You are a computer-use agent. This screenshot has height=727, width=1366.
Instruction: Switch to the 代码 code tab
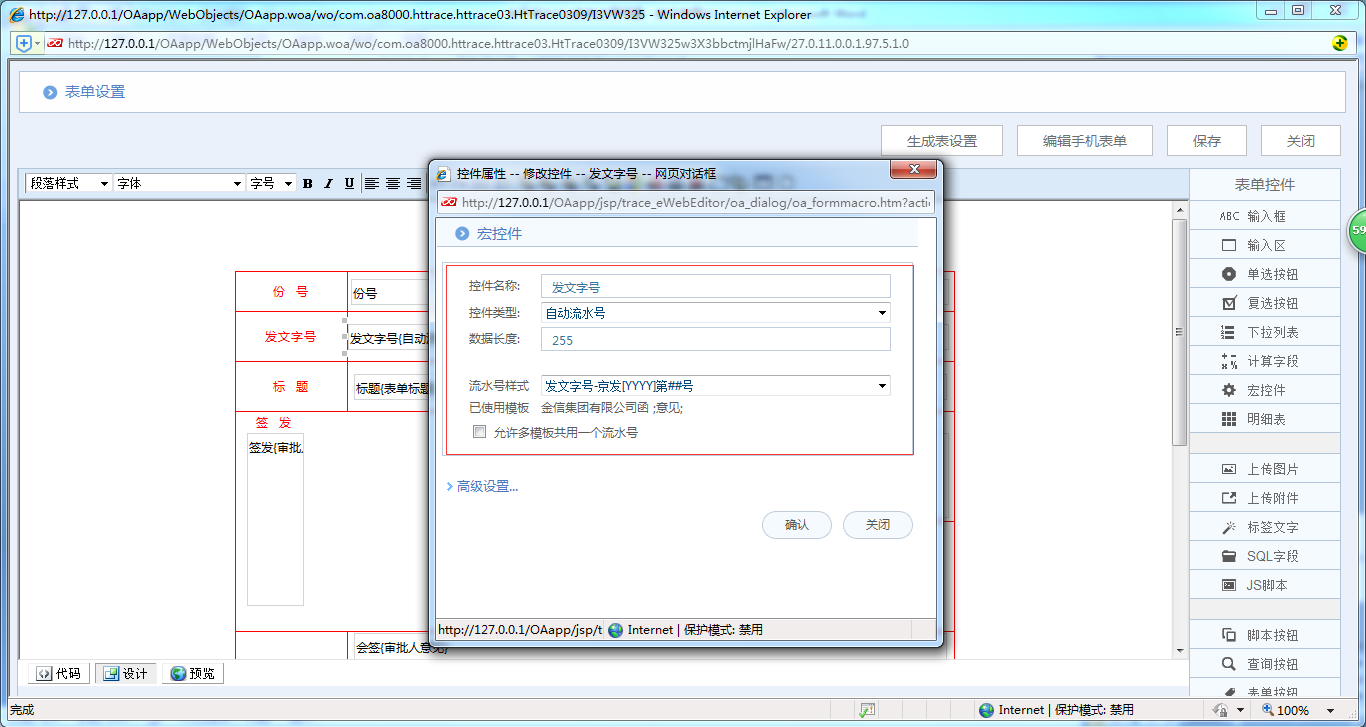58,672
